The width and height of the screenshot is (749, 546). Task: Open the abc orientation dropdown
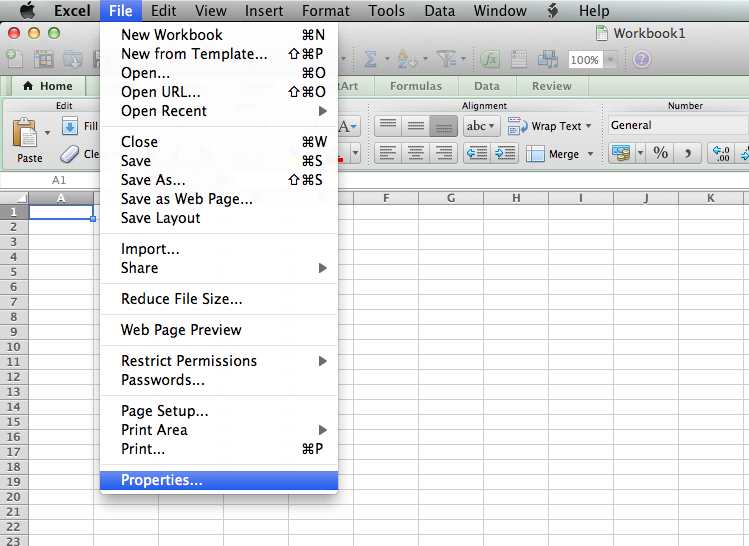(481, 126)
